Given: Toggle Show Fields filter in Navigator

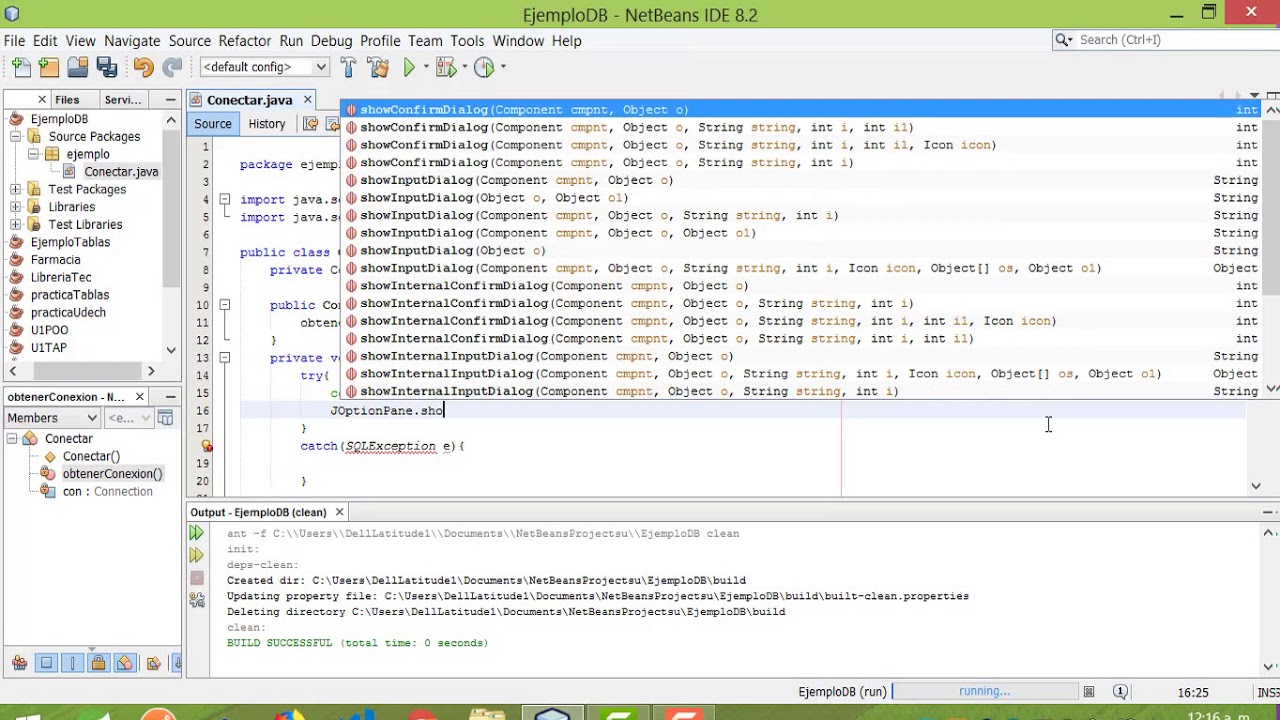Looking at the screenshot, I should pos(46,663).
